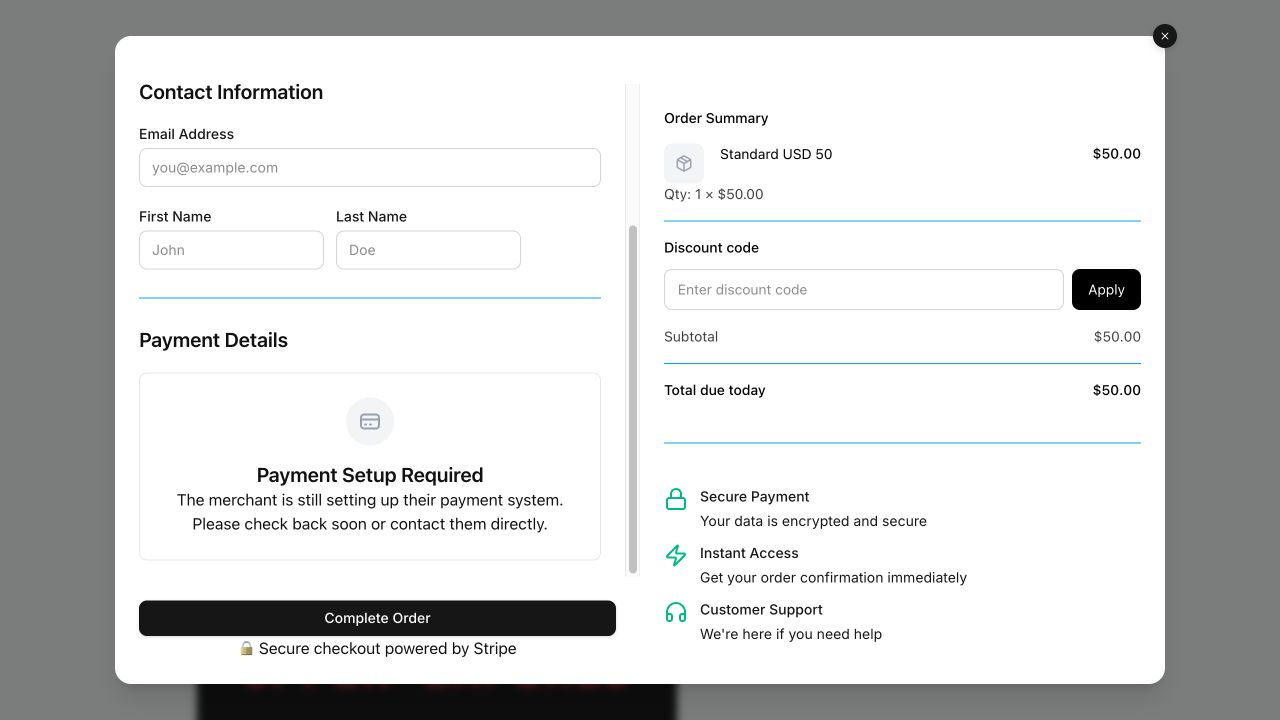Click the Secure Payment lock icon
1280x720 pixels.
click(x=676, y=499)
